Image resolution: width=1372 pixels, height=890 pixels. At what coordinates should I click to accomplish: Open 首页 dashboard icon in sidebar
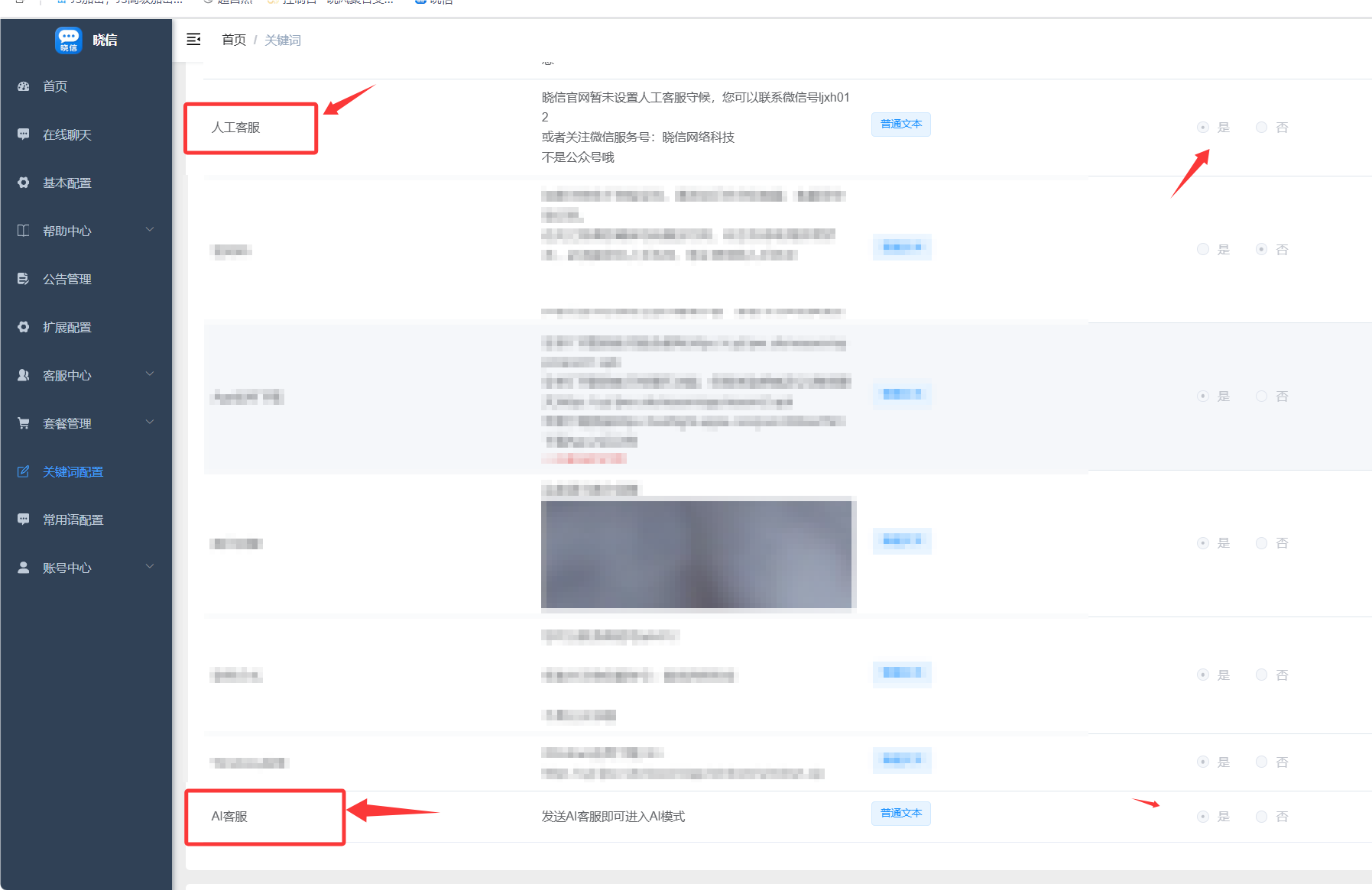pyautogui.click(x=24, y=86)
